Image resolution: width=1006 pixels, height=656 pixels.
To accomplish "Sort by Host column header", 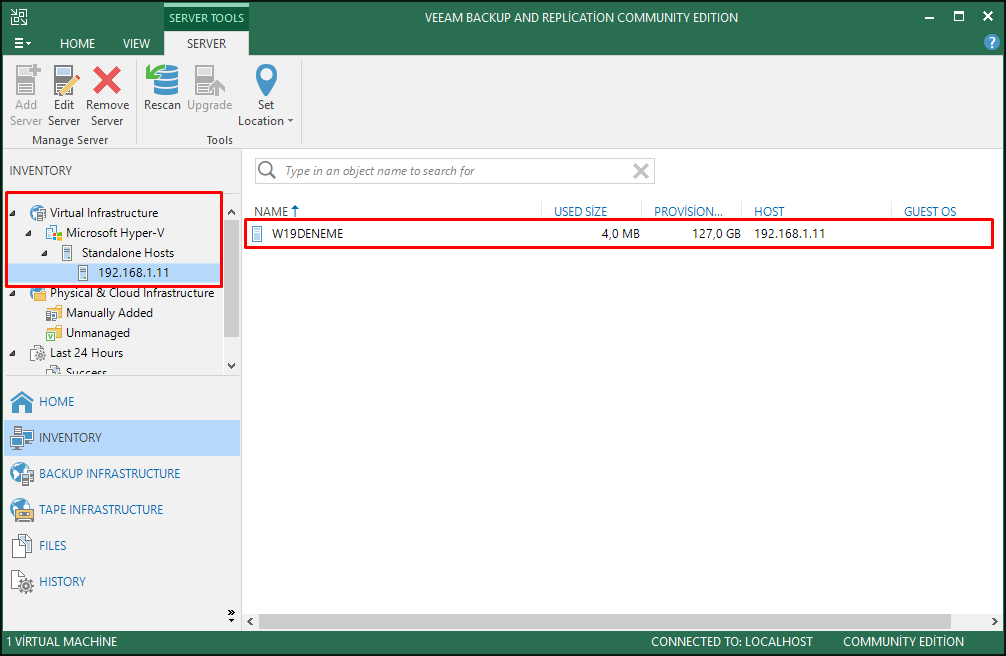I will (769, 211).
